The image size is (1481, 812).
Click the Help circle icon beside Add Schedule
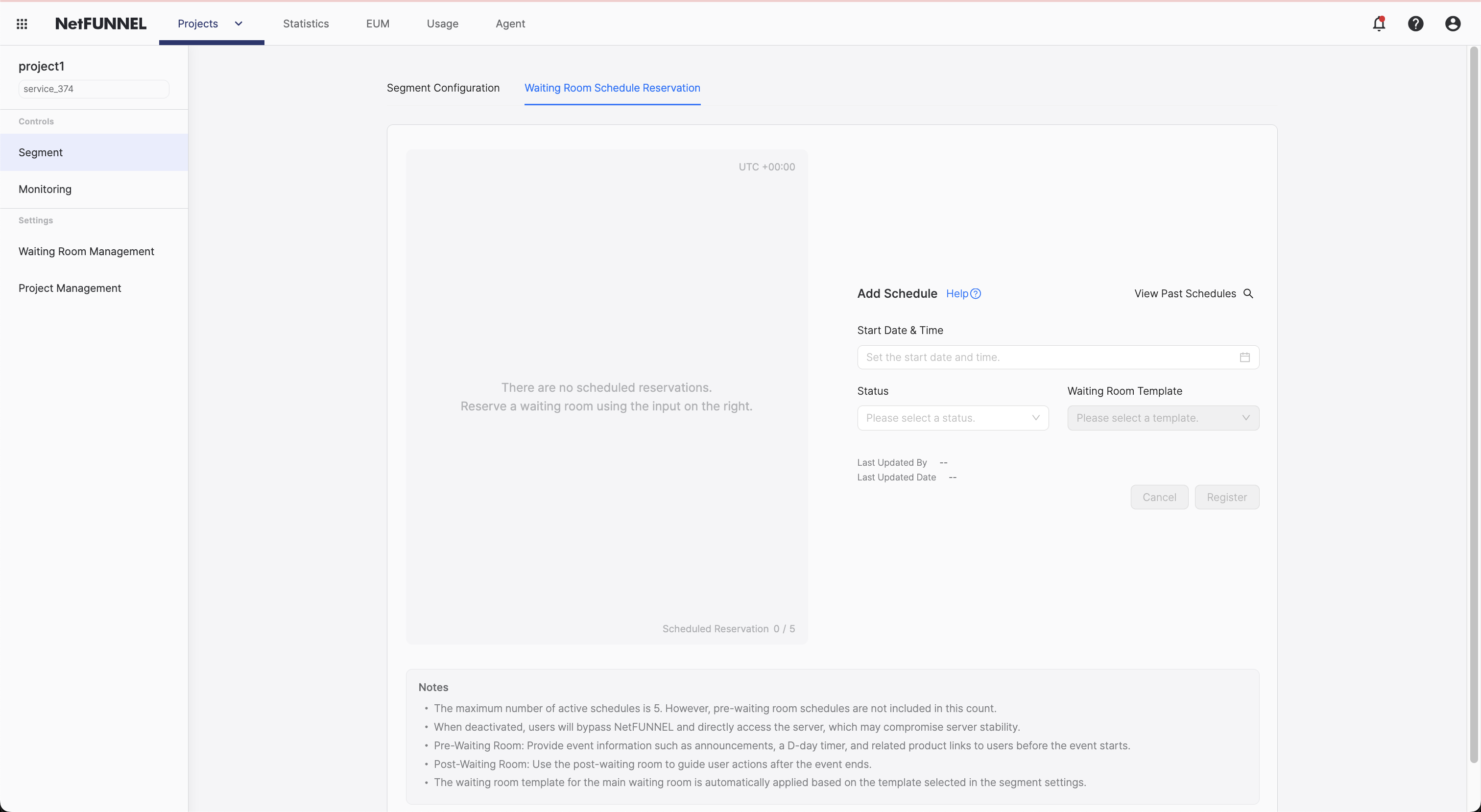tap(976, 294)
